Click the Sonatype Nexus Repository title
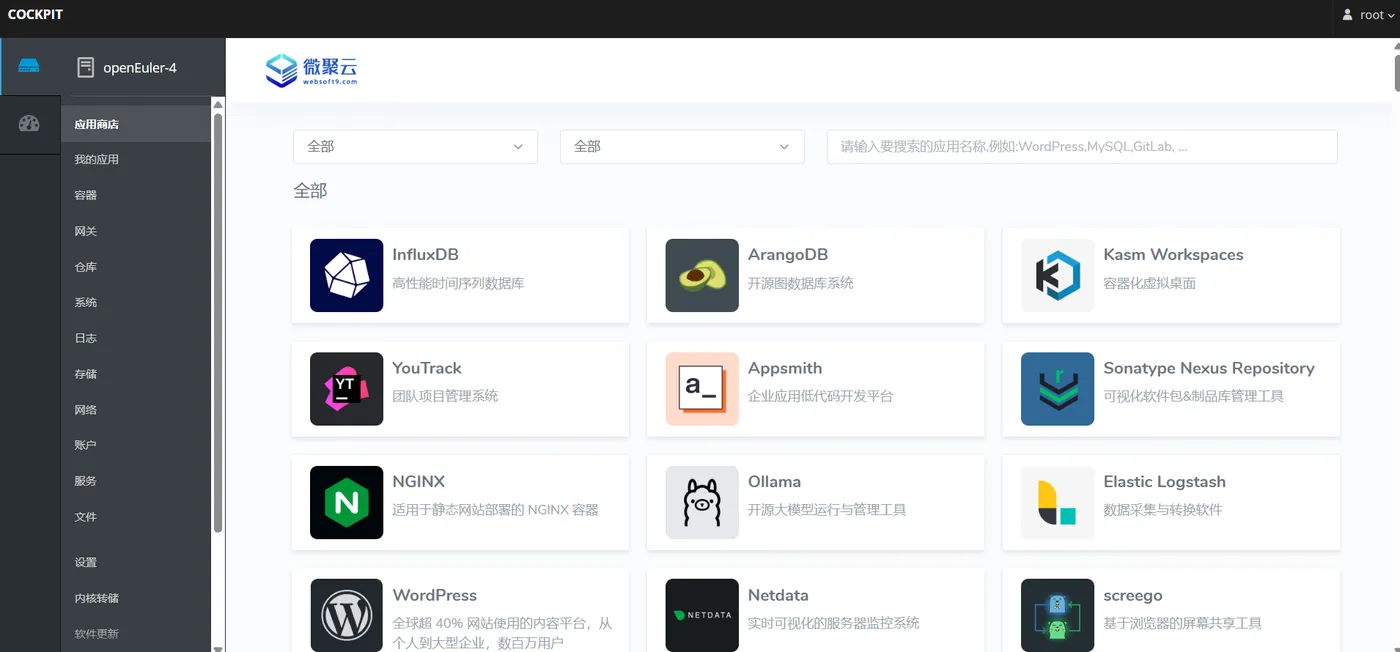Image resolution: width=1400 pixels, height=652 pixels. (x=1209, y=368)
